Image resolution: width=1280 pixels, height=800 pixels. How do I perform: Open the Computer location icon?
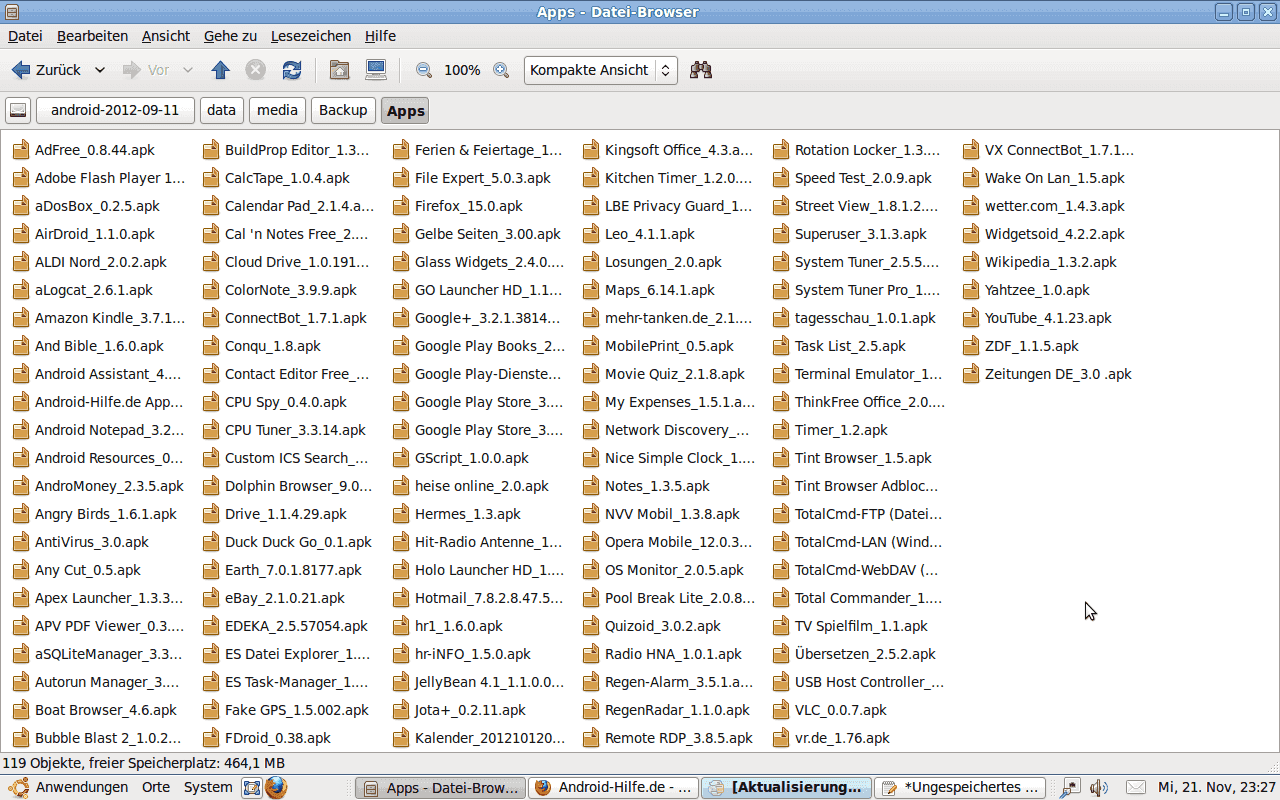pos(375,70)
